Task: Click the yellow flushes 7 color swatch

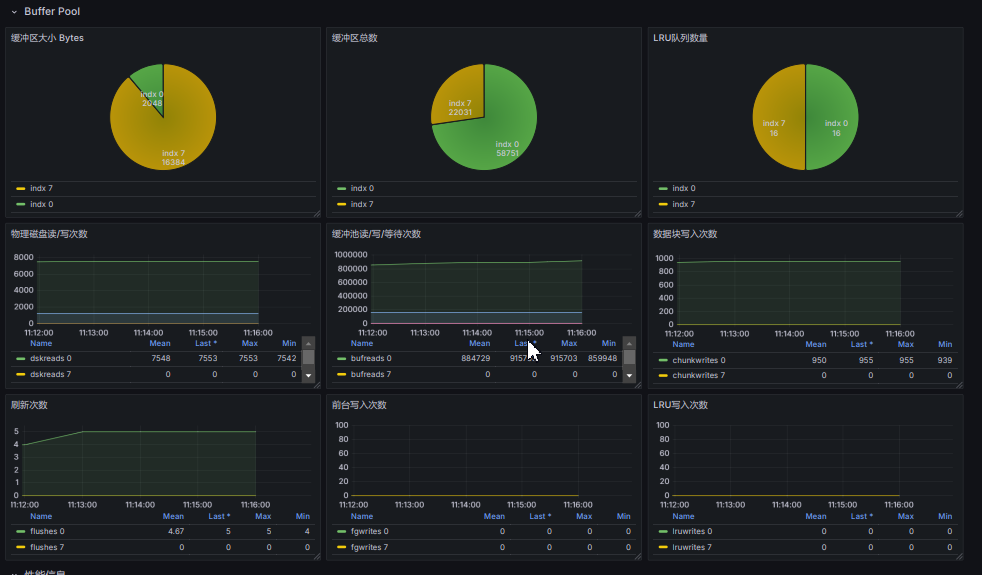Action: pos(21,547)
